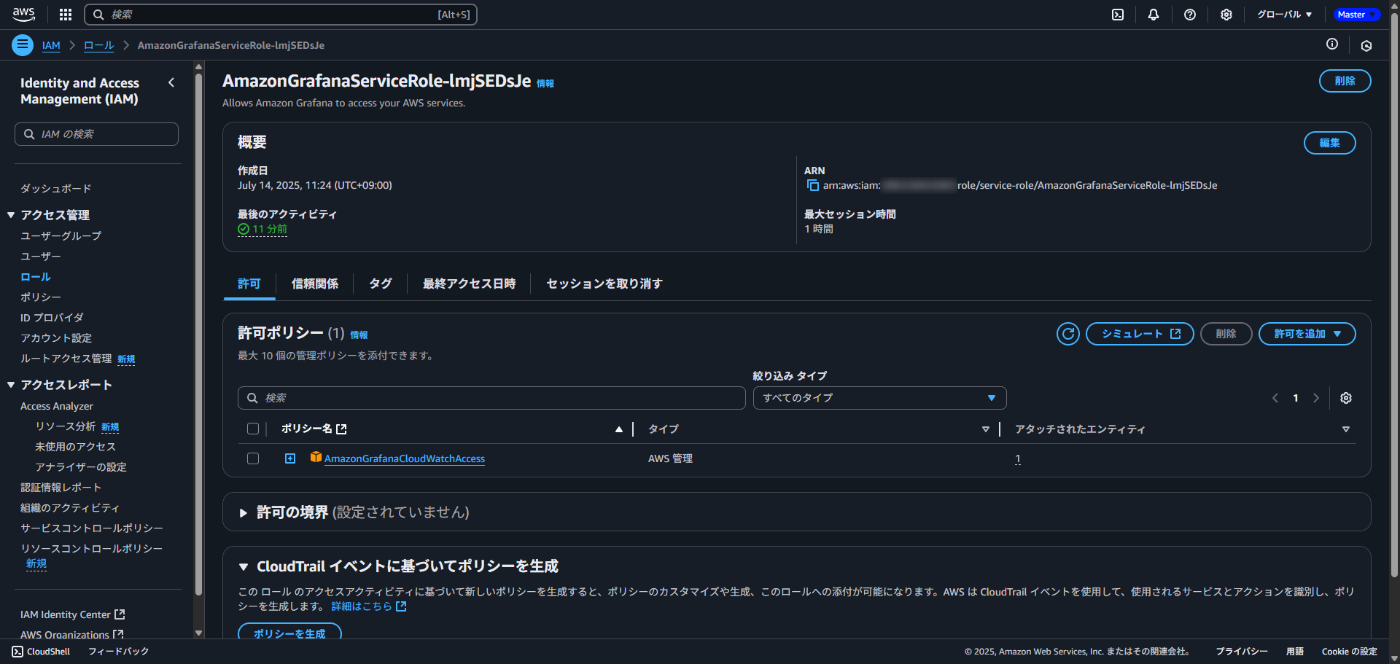Click the CloudShell icon in footer
Image resolution: width=1400 pixels, height=664 pixels.
coord(17,651)
